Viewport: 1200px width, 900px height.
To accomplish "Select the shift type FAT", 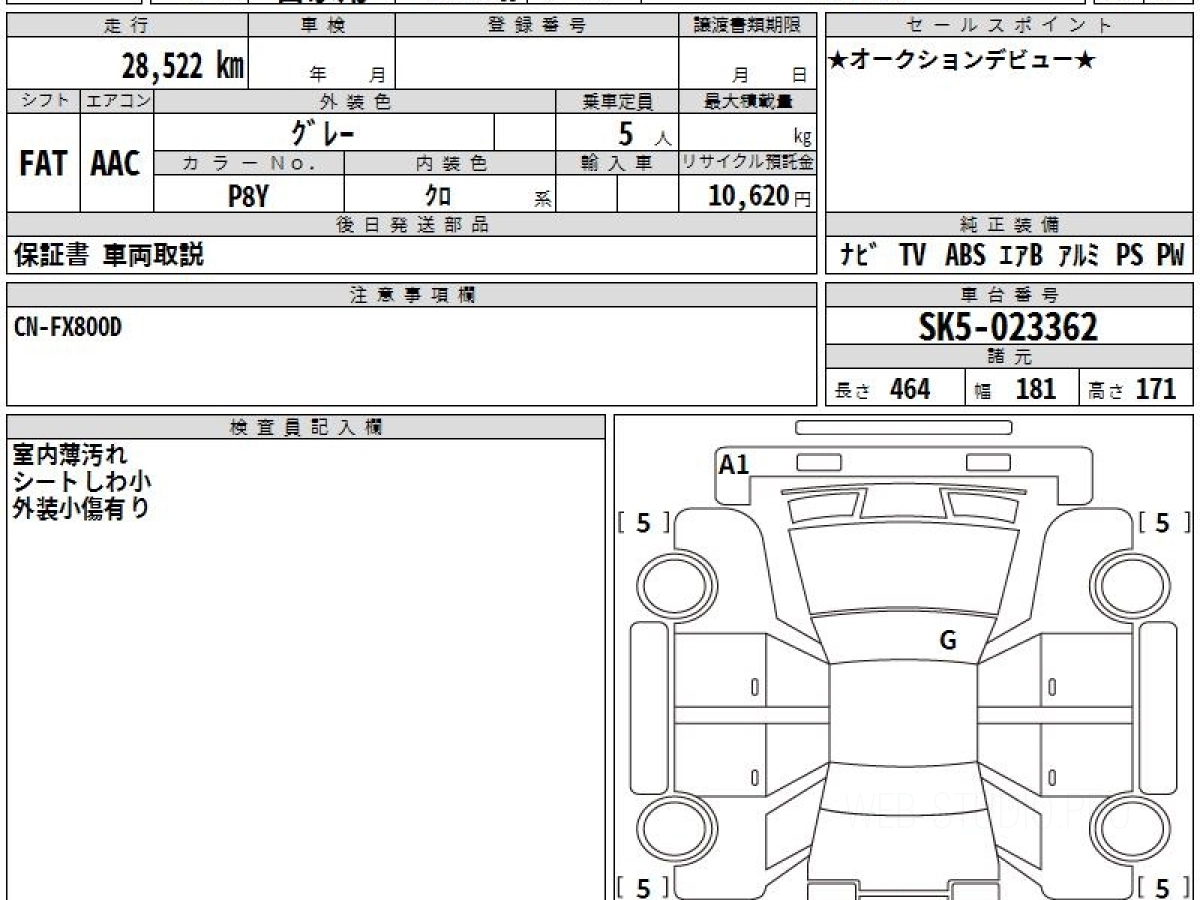I will (x=43, y=164).
